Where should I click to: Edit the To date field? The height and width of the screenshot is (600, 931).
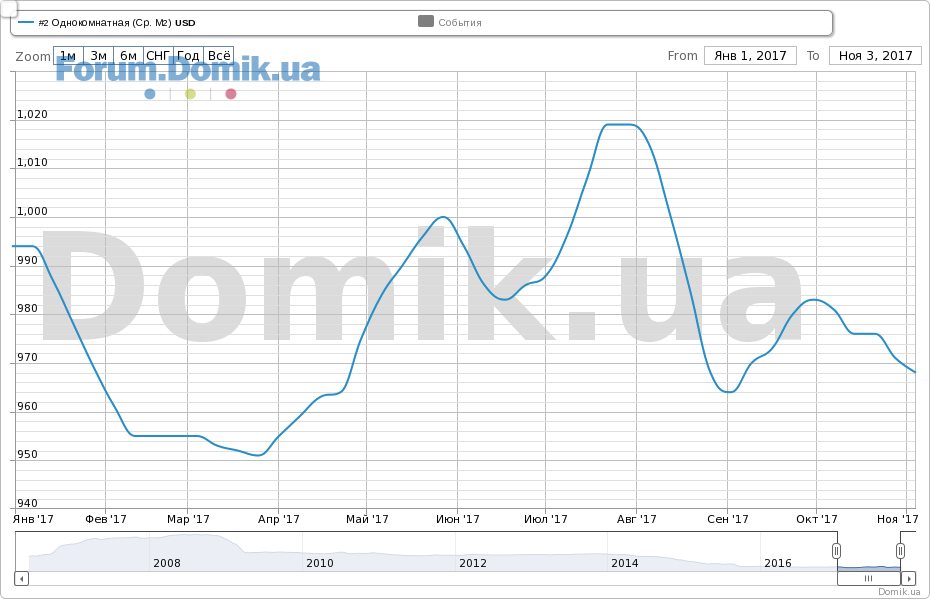coord(875,56)
